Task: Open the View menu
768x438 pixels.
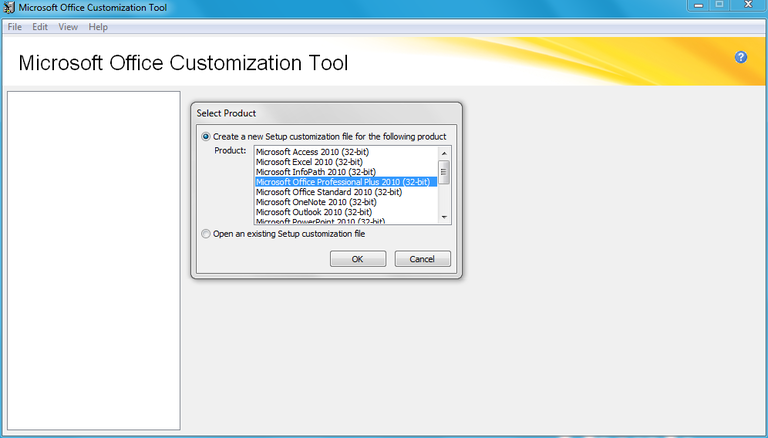Action: click(68, 27)
